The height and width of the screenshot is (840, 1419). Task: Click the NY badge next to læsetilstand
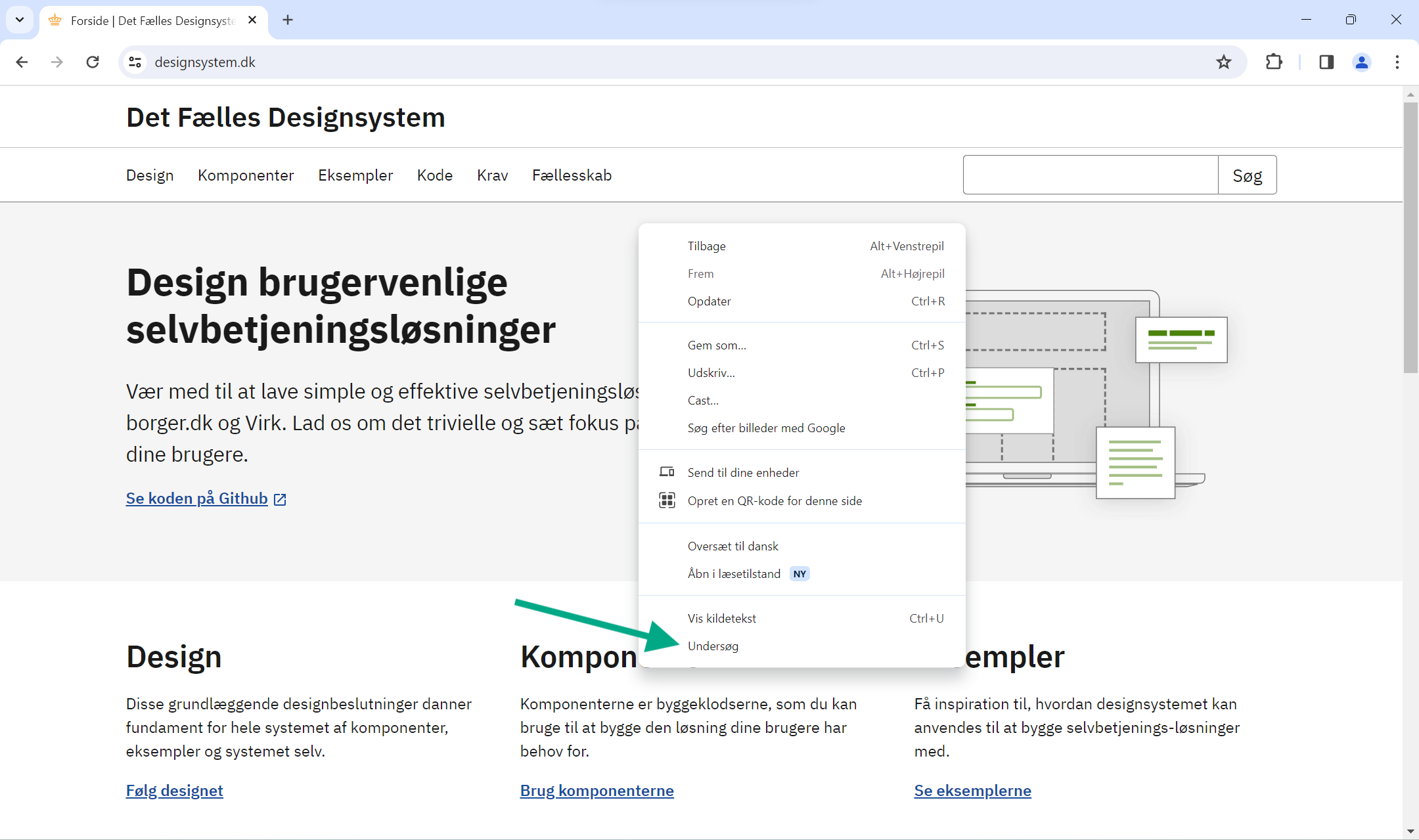pyautogui.click(x=800, y=574)
